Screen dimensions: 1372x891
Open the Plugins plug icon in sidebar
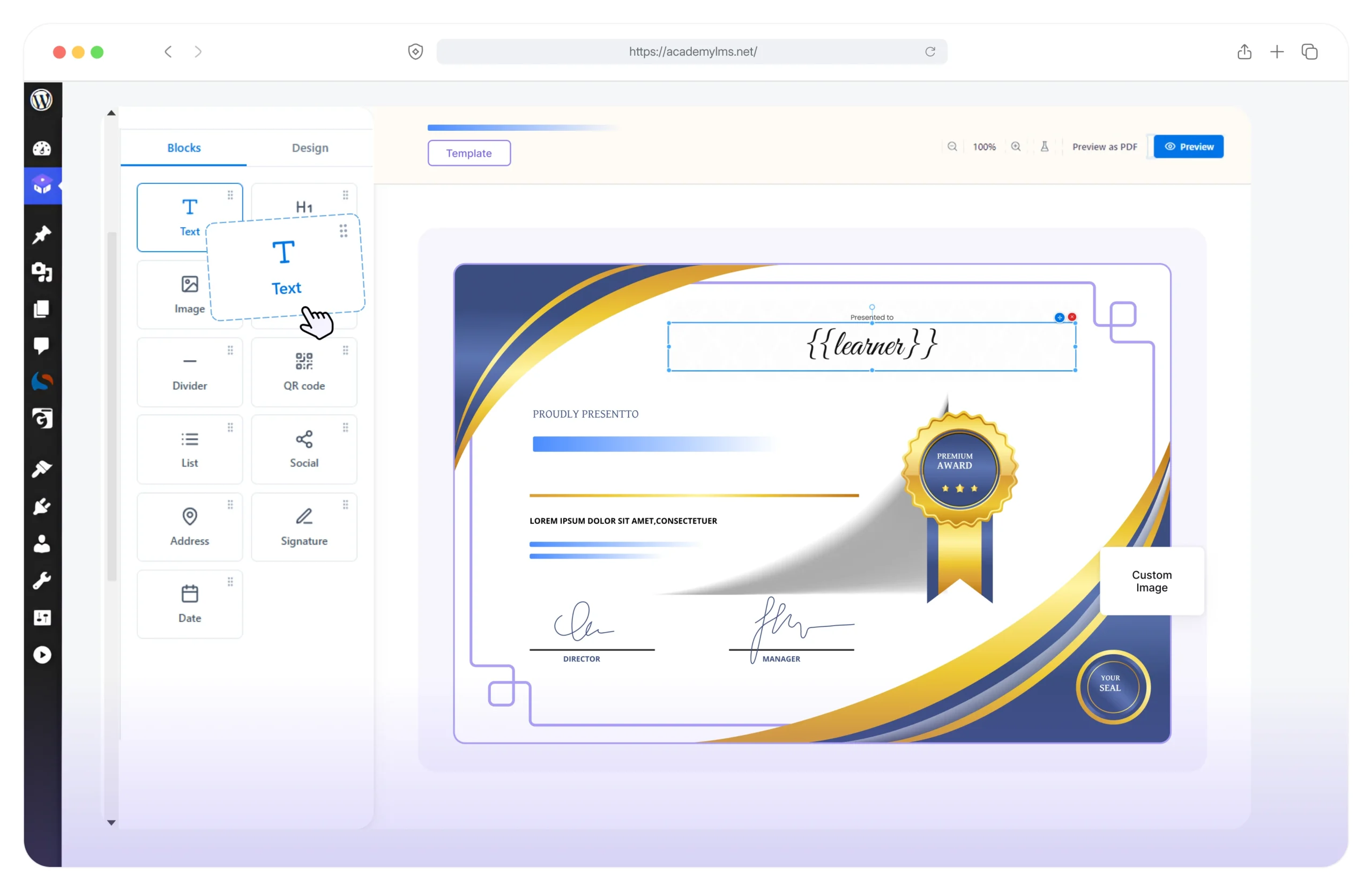coord(41,506)
